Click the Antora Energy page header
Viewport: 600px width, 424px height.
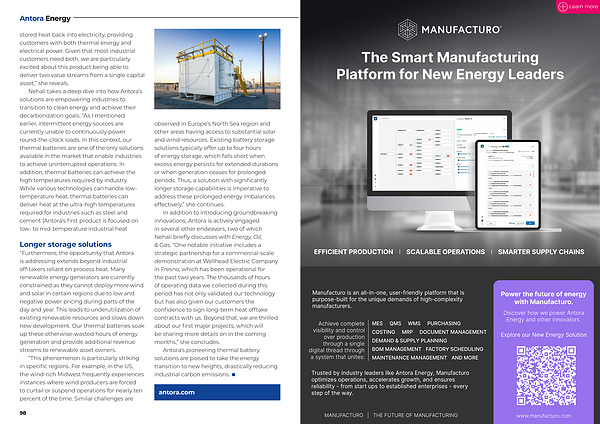point(45,18)
